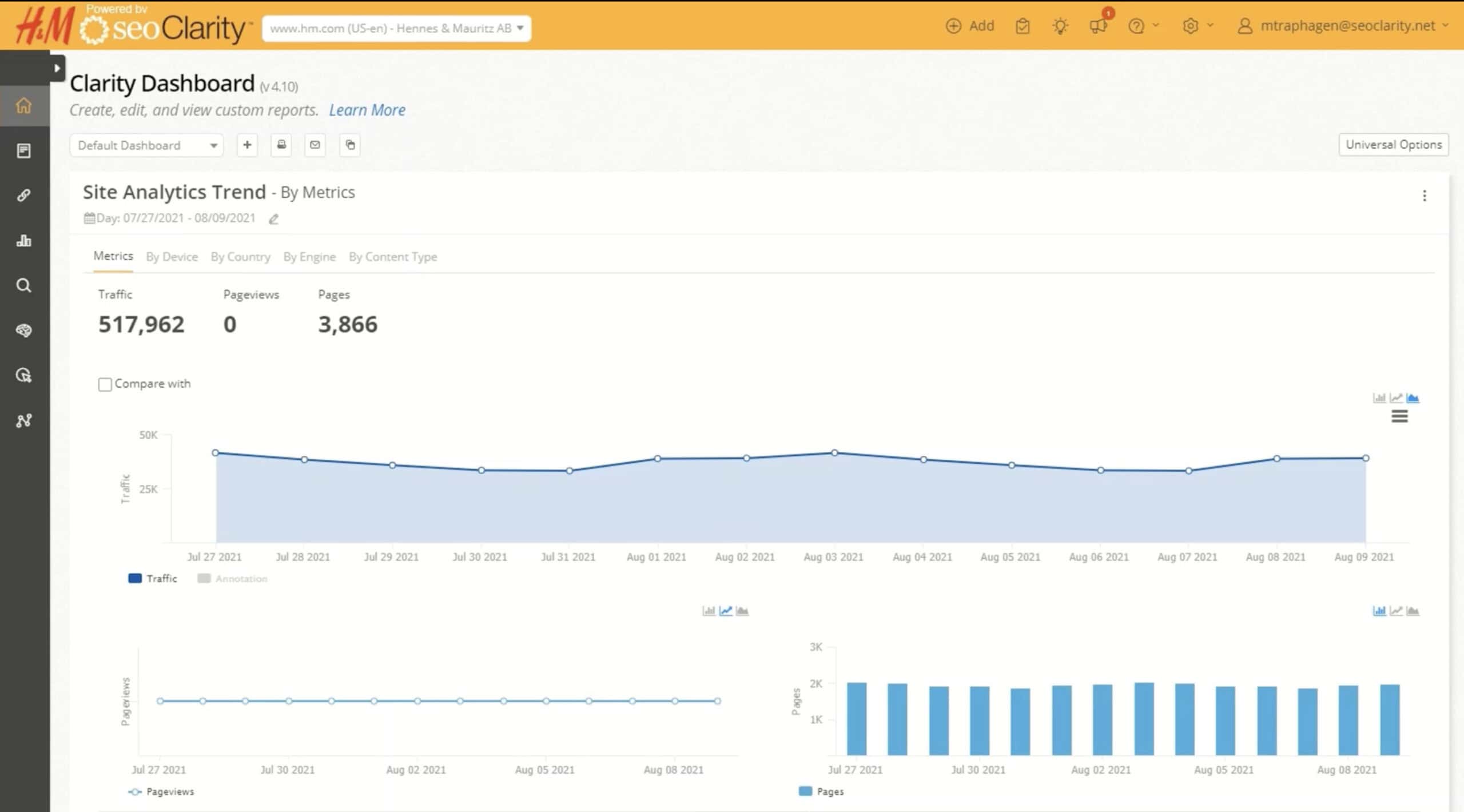
Task: Toggle the Pages legend series
Action: tap(821, 791)
